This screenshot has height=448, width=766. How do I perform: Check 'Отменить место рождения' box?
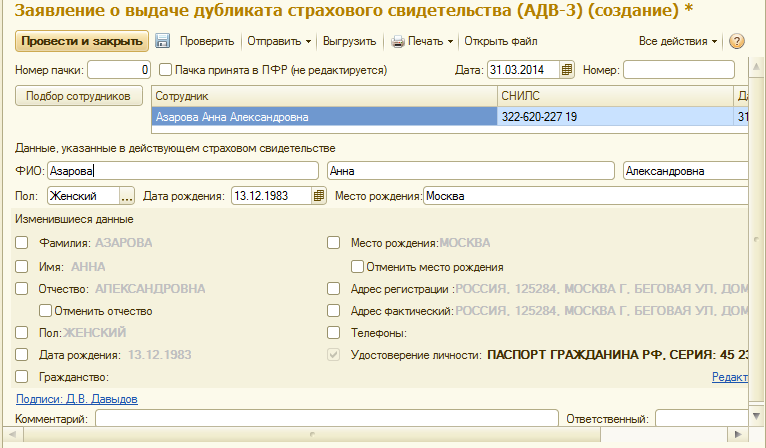click(x=357, y=267)
